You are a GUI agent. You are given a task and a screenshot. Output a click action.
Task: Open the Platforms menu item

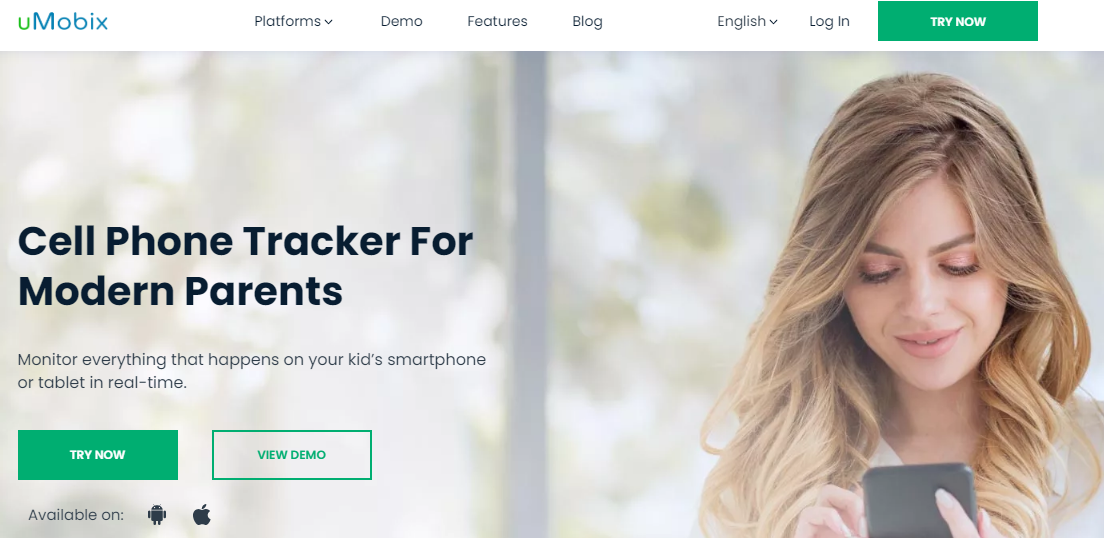[293, 22]
